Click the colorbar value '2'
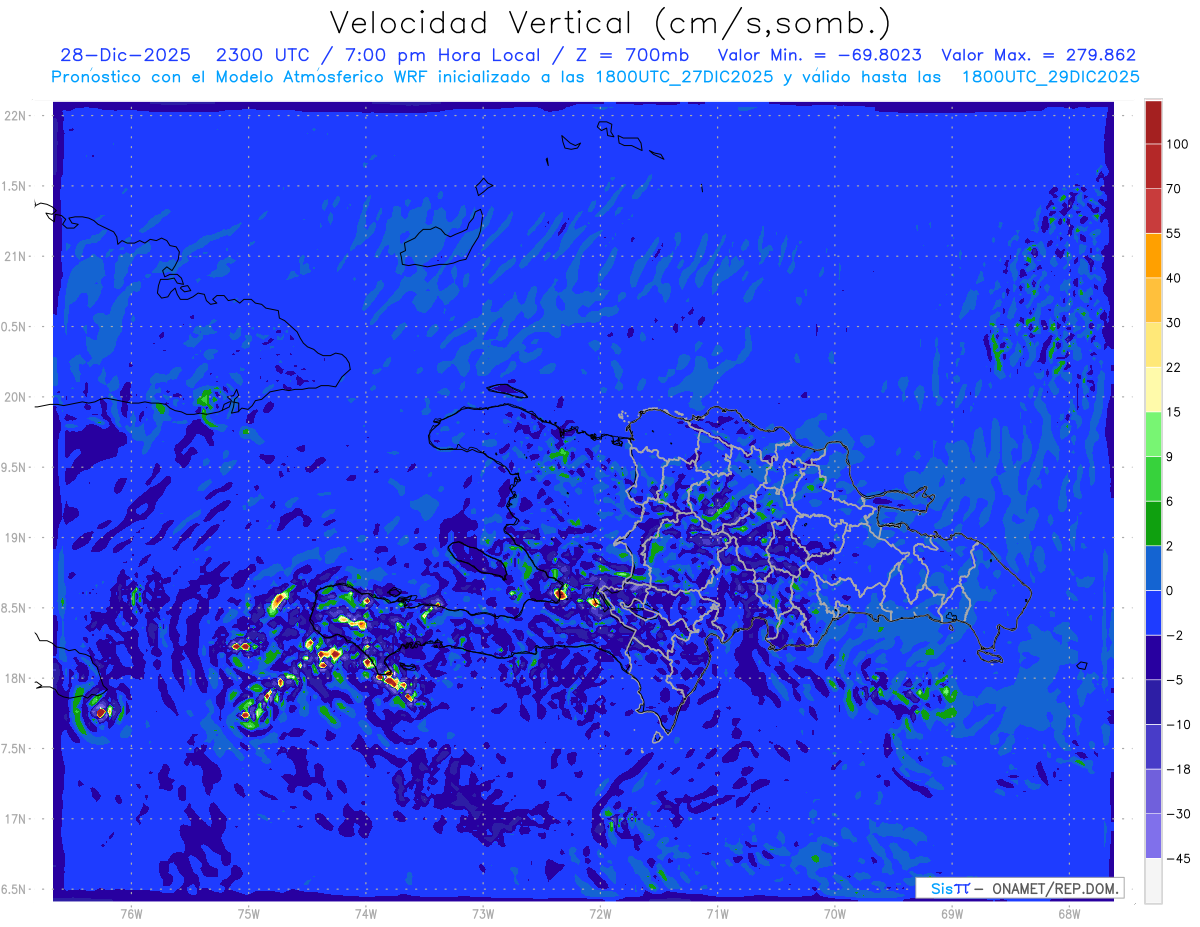1200x927 pixels. 1171,546
